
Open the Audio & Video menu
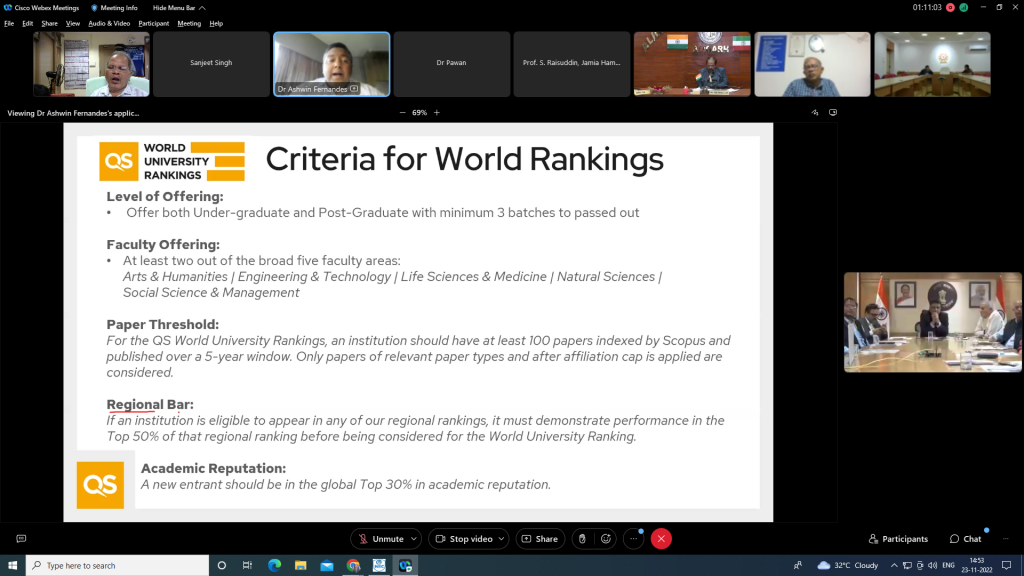[x=109, y=24]
